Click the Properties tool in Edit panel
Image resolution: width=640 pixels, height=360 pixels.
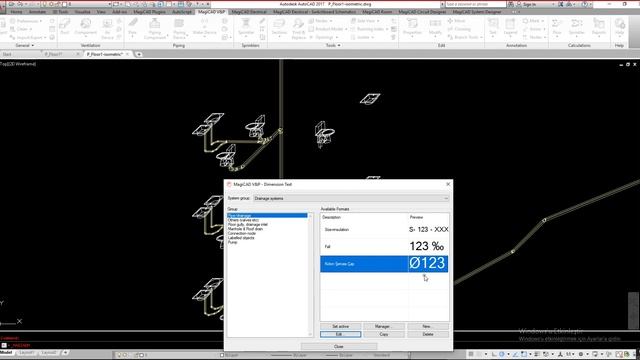pyautogui.click(x=412, y=27)
